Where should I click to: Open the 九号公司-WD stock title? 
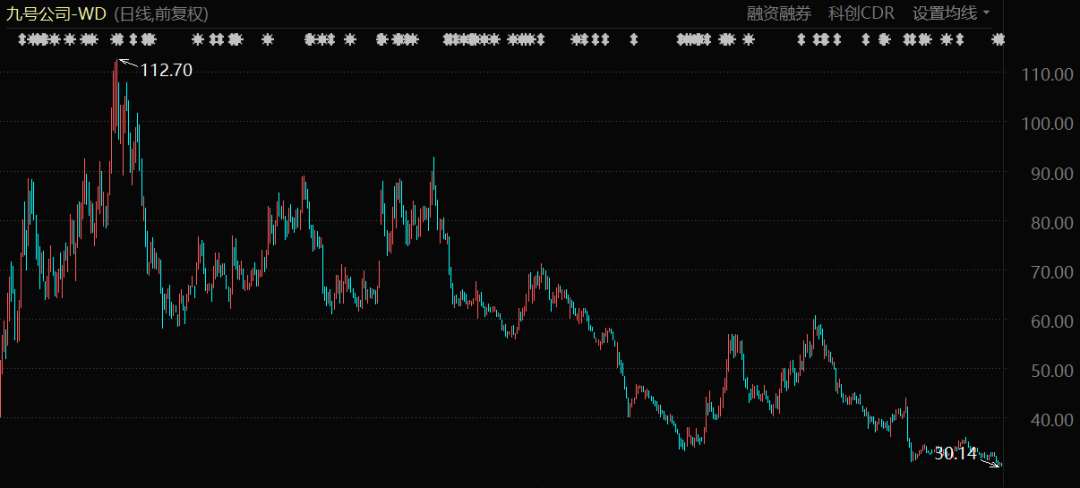coord(55,13)
